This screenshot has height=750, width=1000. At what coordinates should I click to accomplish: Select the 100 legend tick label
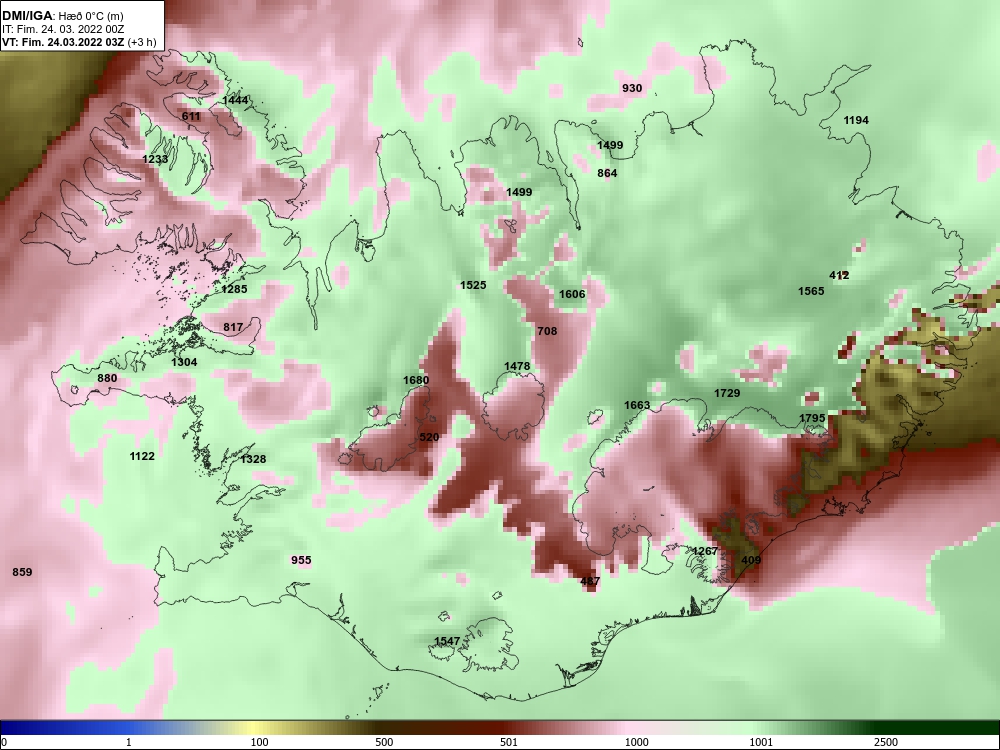tap(260, 742)
